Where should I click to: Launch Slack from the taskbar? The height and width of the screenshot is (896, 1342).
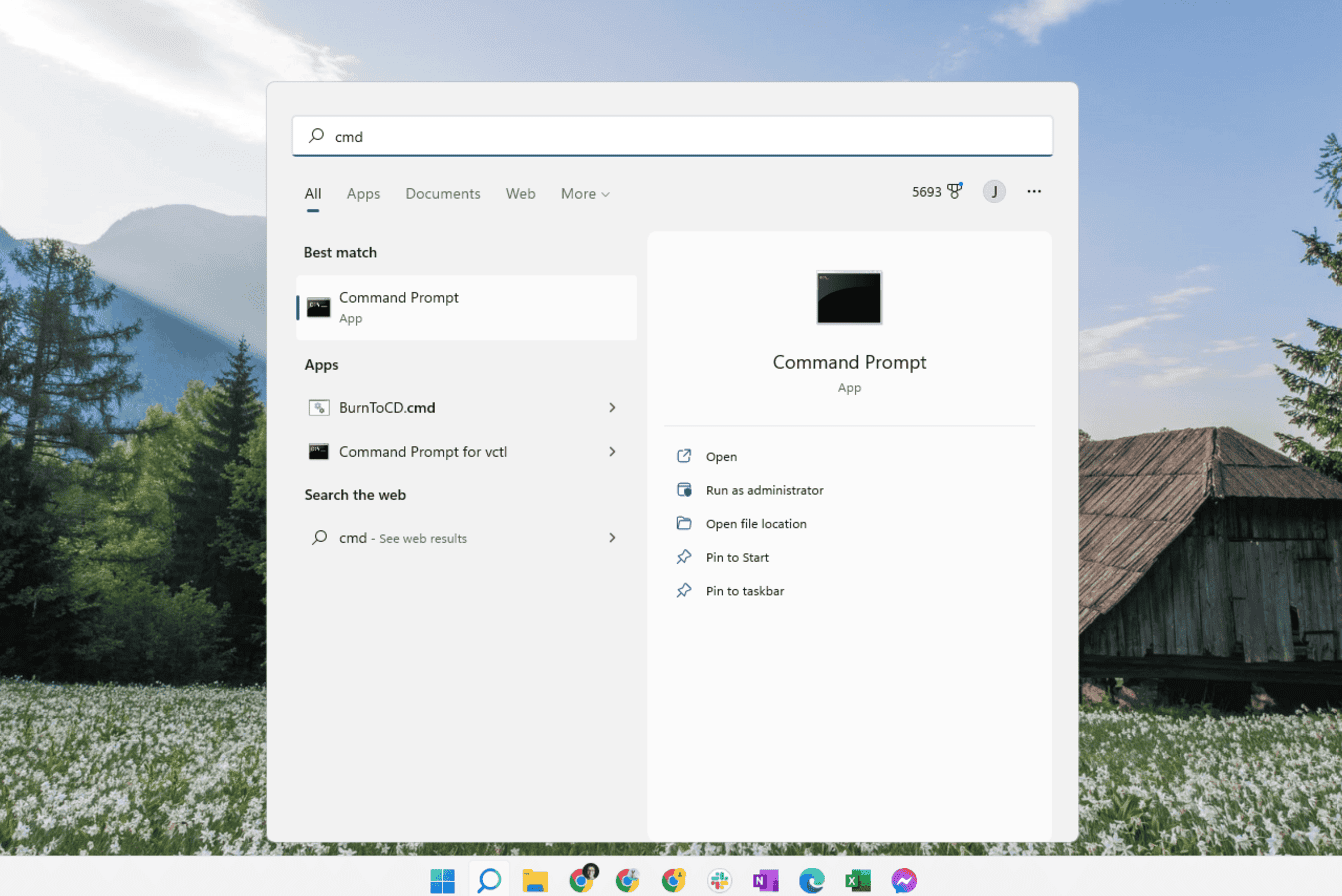tap(719, 880)
